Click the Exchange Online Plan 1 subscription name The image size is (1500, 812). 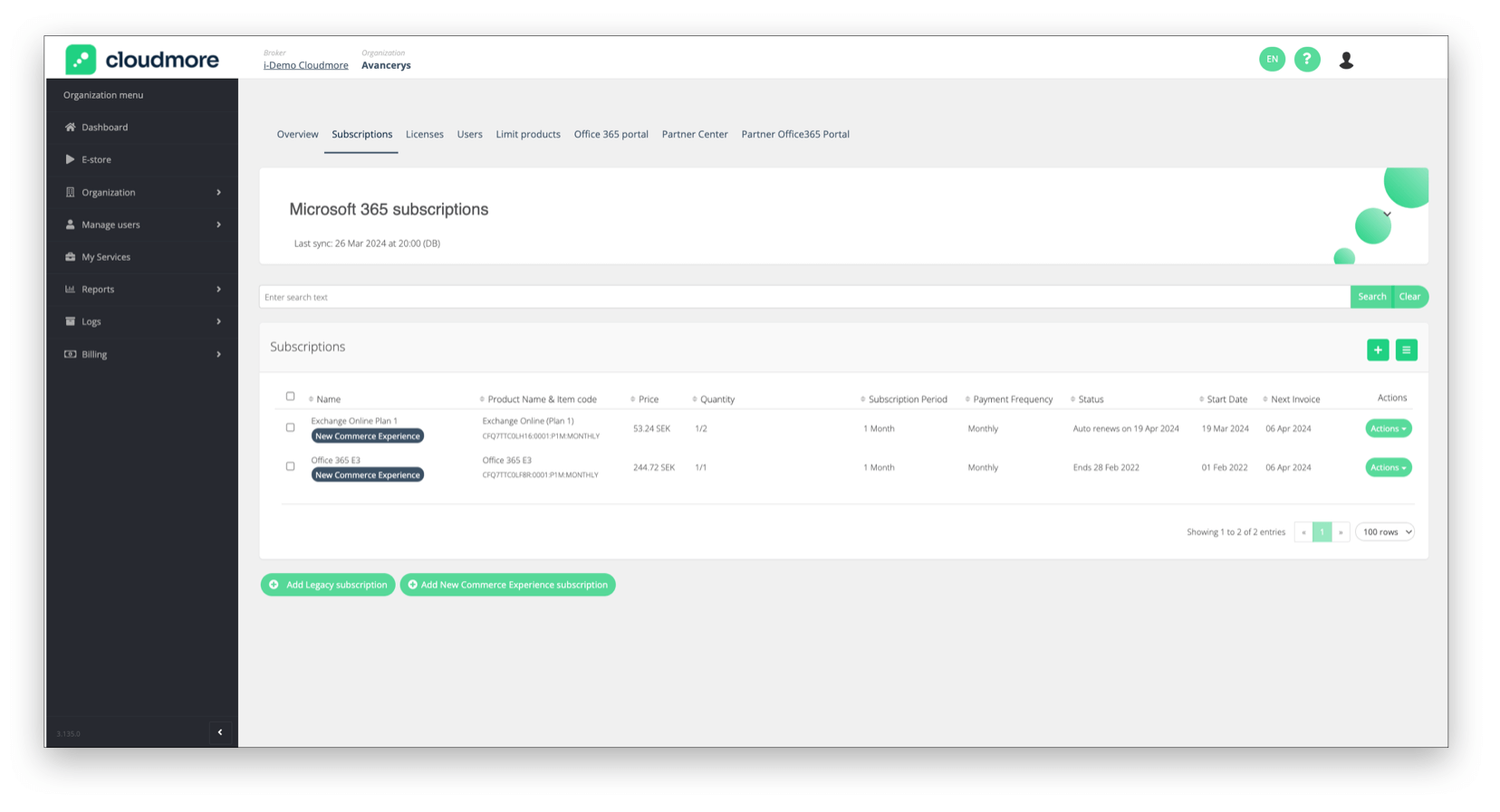click(x=354, y=421)
